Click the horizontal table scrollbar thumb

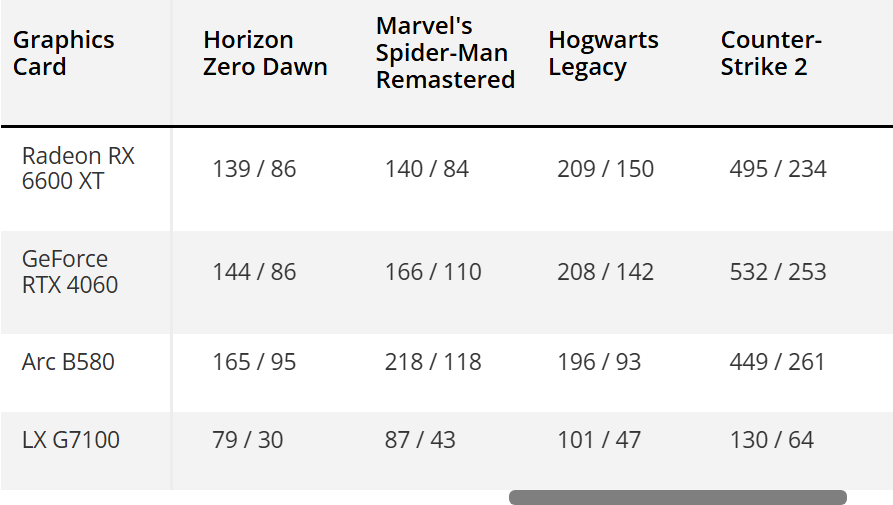(678, 497)
